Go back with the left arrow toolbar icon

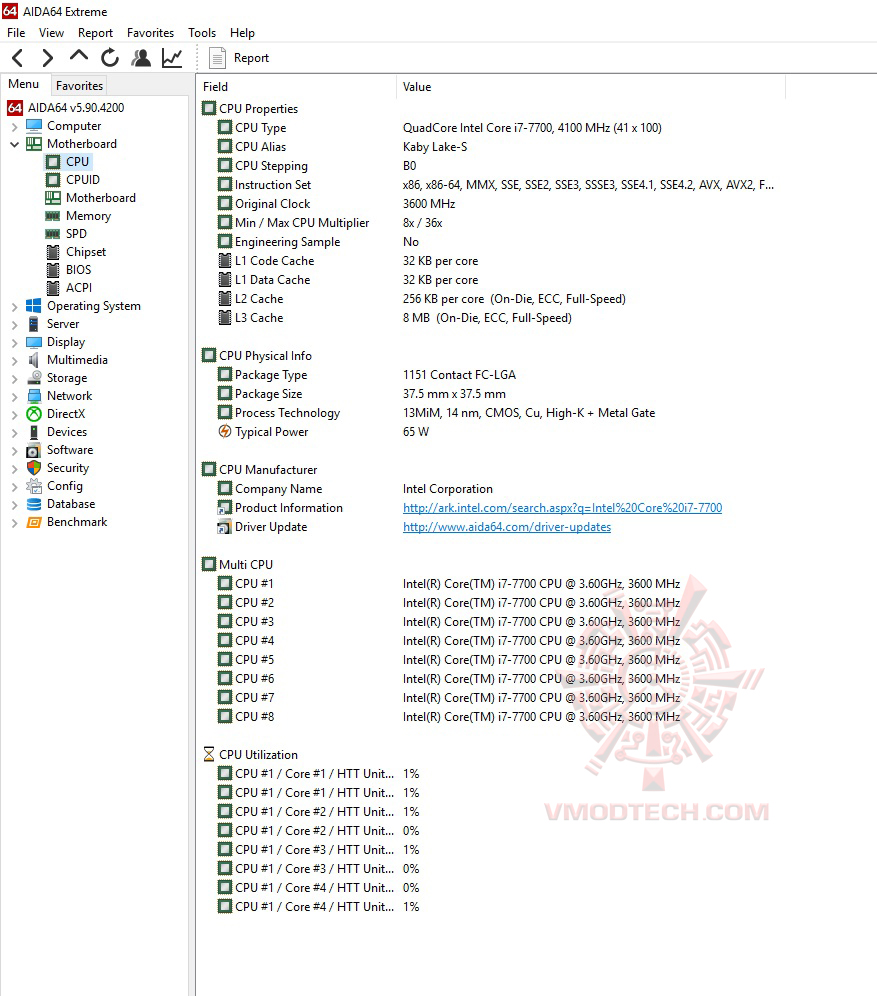pos(18,58)
